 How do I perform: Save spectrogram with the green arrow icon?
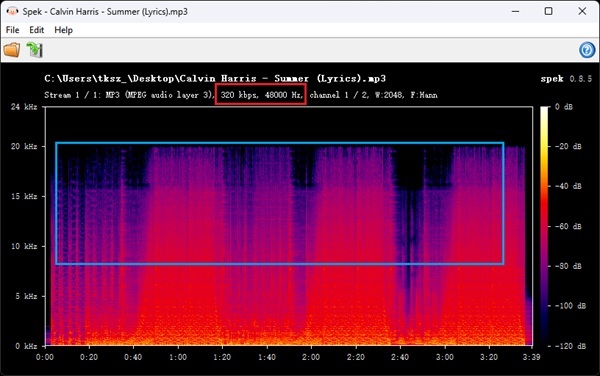tap(34, 50)
